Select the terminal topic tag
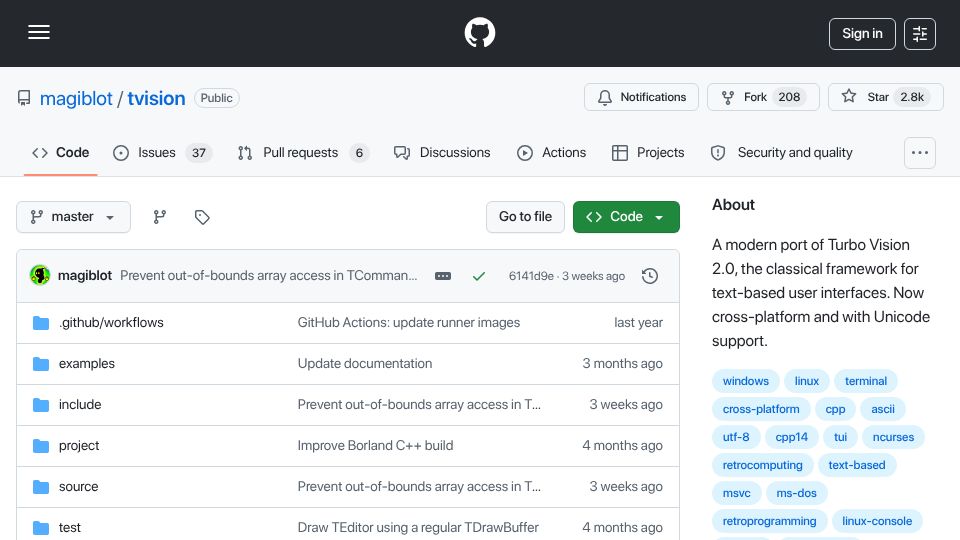Screen dimensions: 960x540 (x=866, y=381)
